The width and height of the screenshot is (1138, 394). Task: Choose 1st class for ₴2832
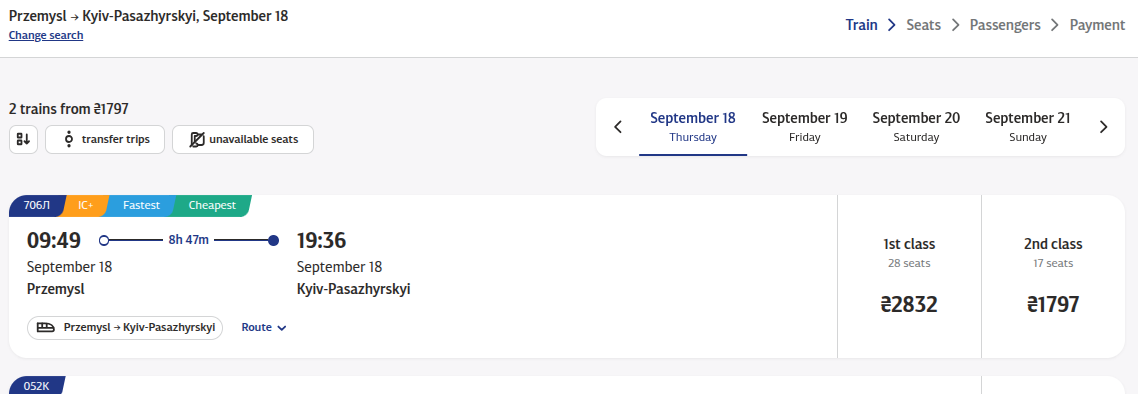coord(909,276)
